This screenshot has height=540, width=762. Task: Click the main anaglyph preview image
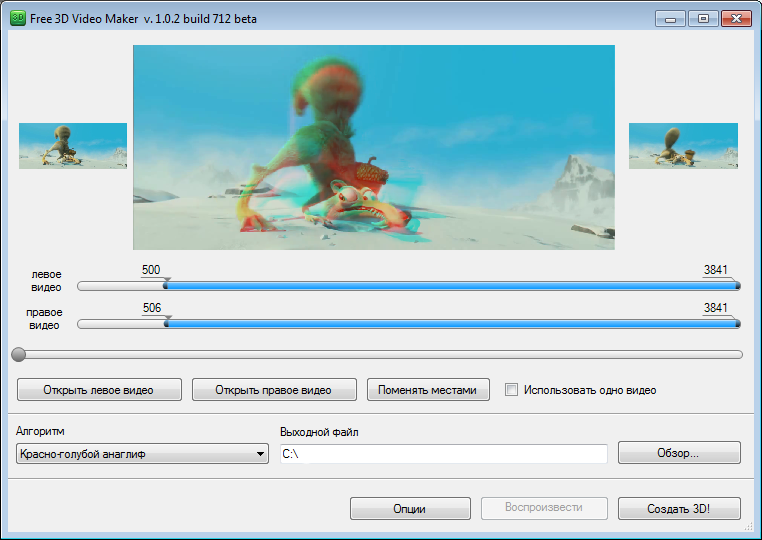tap(374, 147)
